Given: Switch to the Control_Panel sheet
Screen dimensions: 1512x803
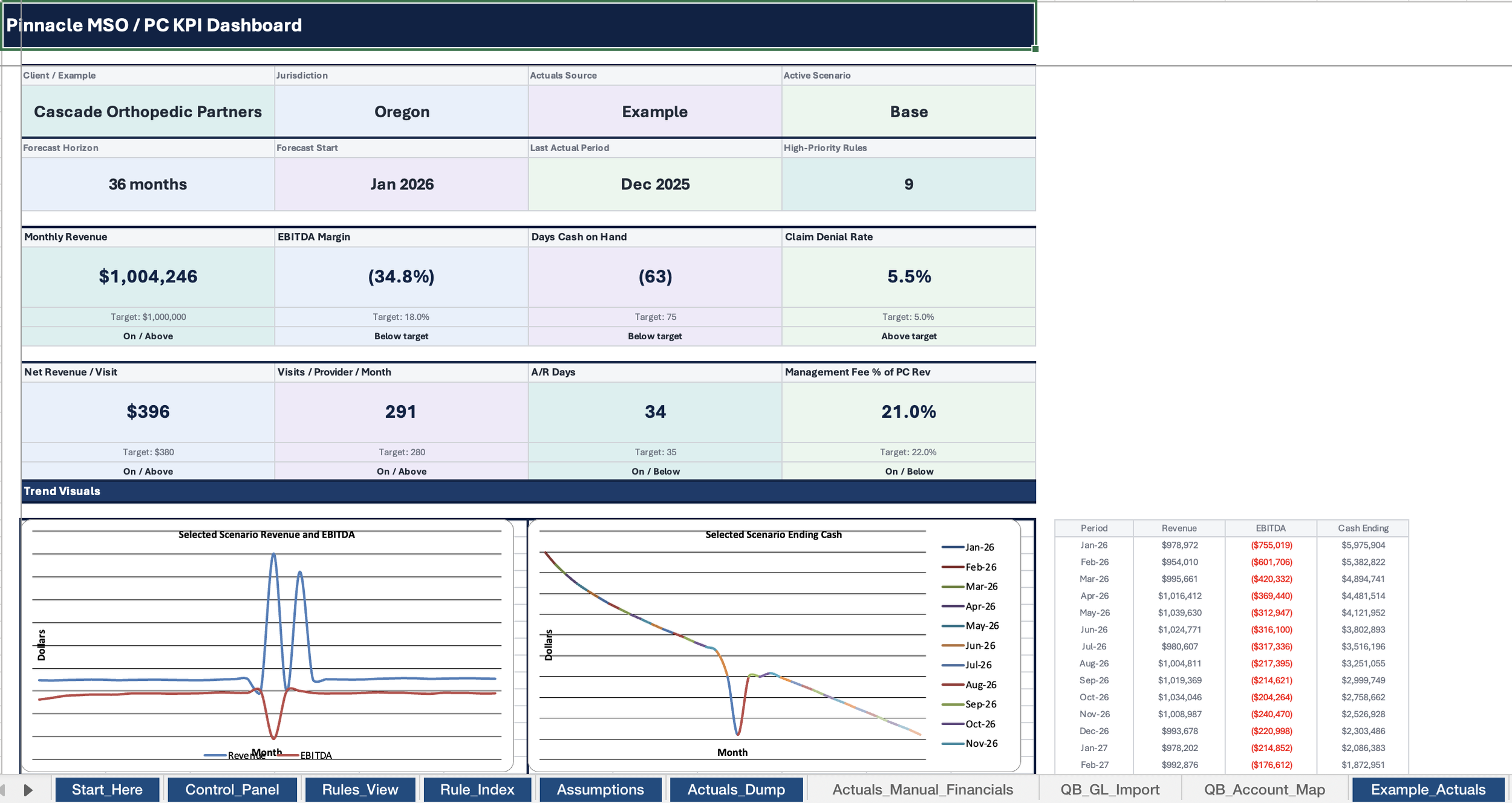Looking at the screenshot, I should (232, 790).
